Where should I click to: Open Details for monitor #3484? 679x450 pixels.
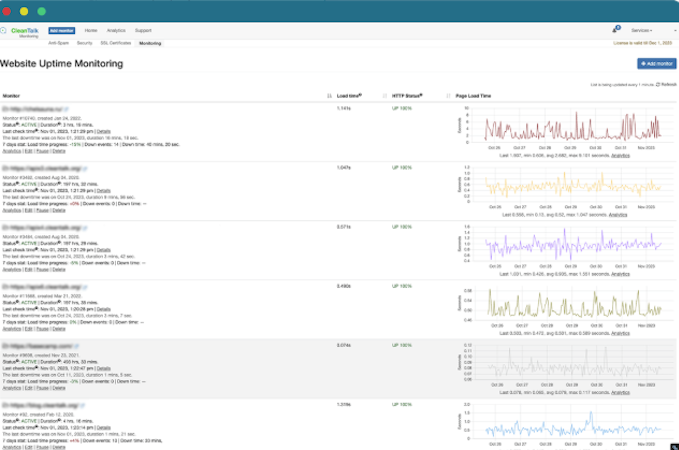(103, 250)
